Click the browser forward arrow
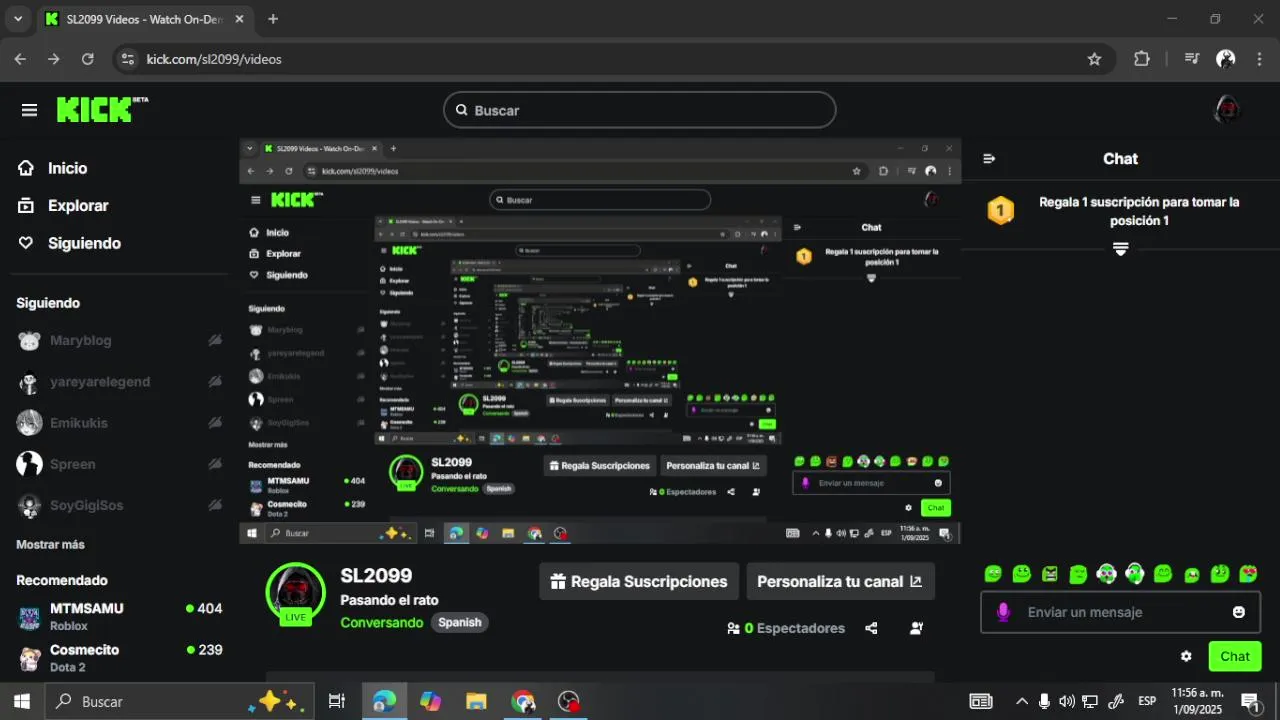The image size is (1280, 720). pos(54,59)
